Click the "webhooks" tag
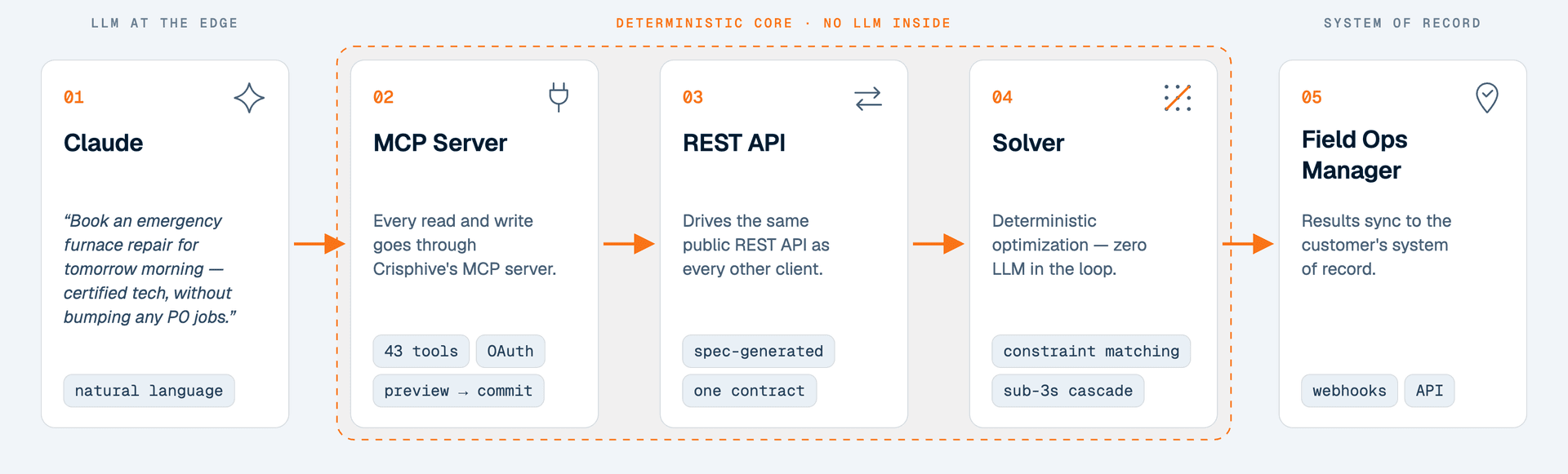Image resolution: width=1568 pixels, height=474 pixels. tap(1349, 391)
